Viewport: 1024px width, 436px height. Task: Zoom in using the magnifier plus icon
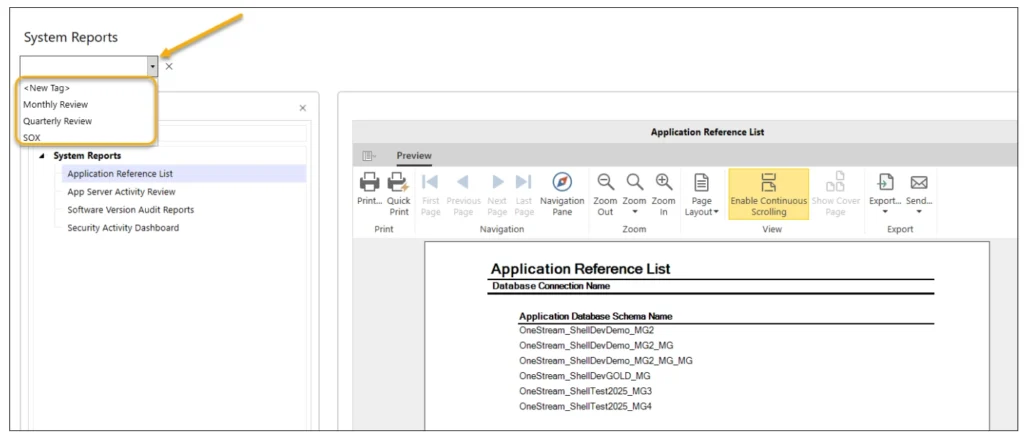pyautogui.click(x=663, y=183)
